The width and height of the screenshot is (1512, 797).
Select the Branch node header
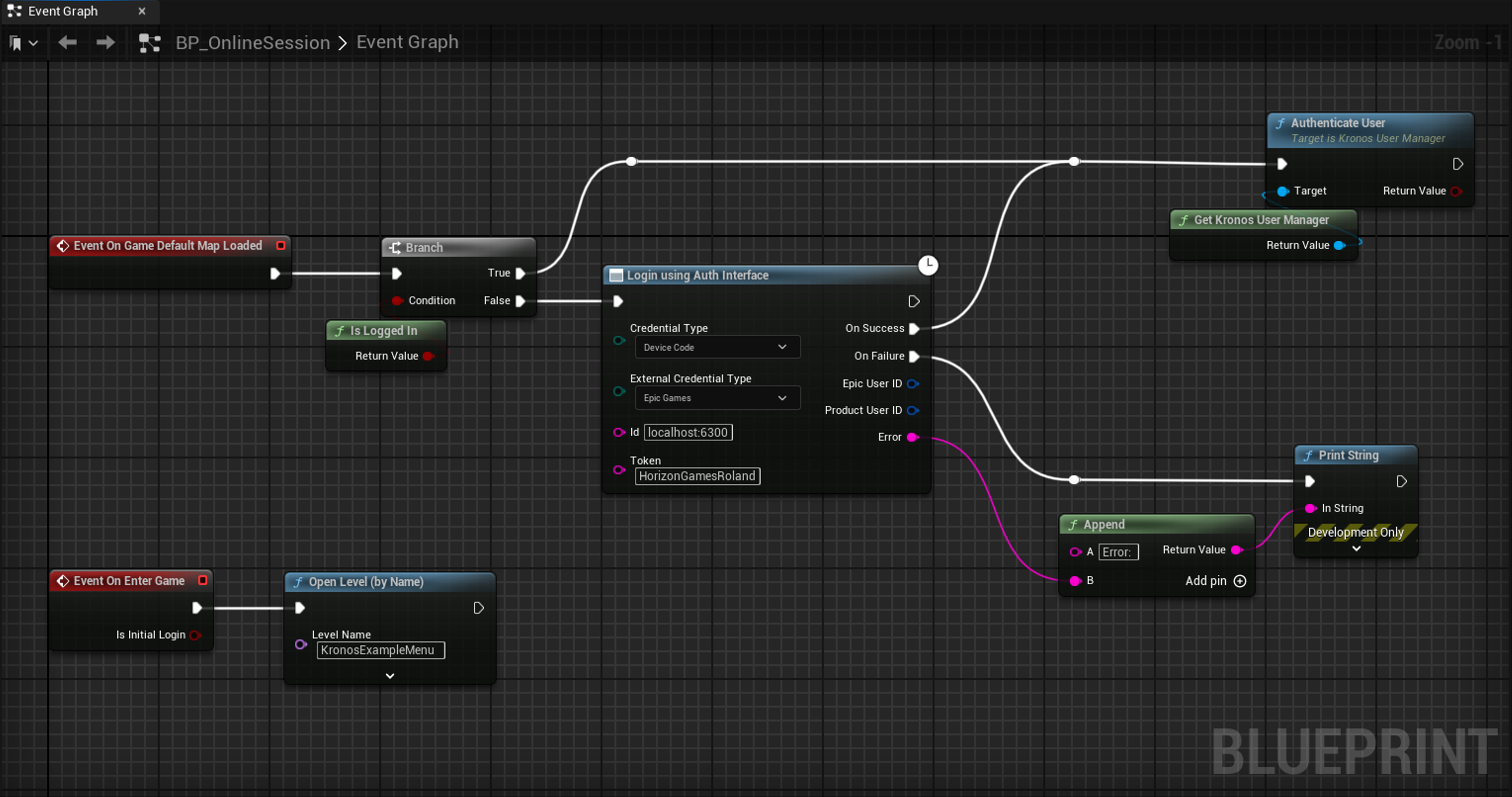pyautogui.click(x=458, y=247)
